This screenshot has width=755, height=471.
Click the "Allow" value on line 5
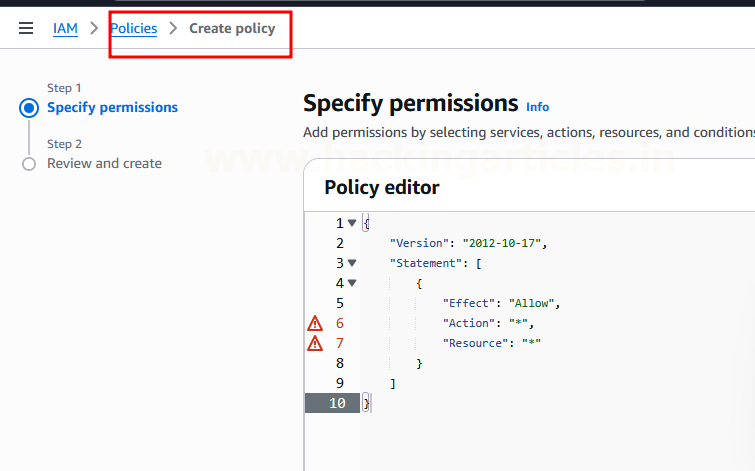[x=531, y=303]
